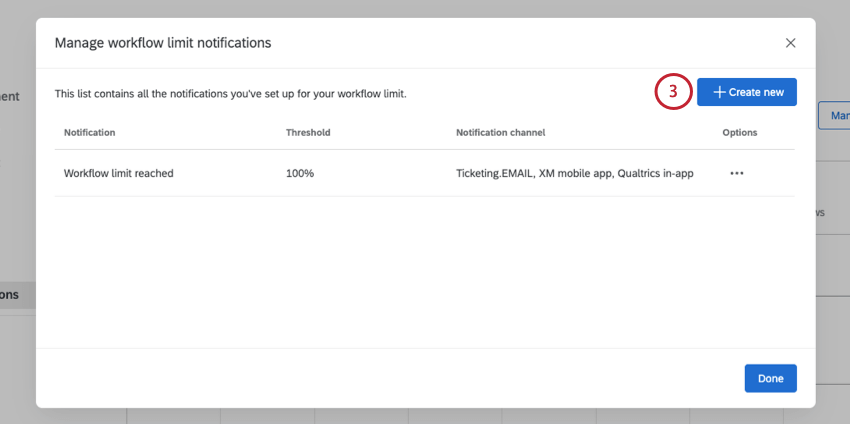Select the highlighted sidebar tab behind the dialog
The width and height of the screenshot is (850, 424).
[17, 295]
